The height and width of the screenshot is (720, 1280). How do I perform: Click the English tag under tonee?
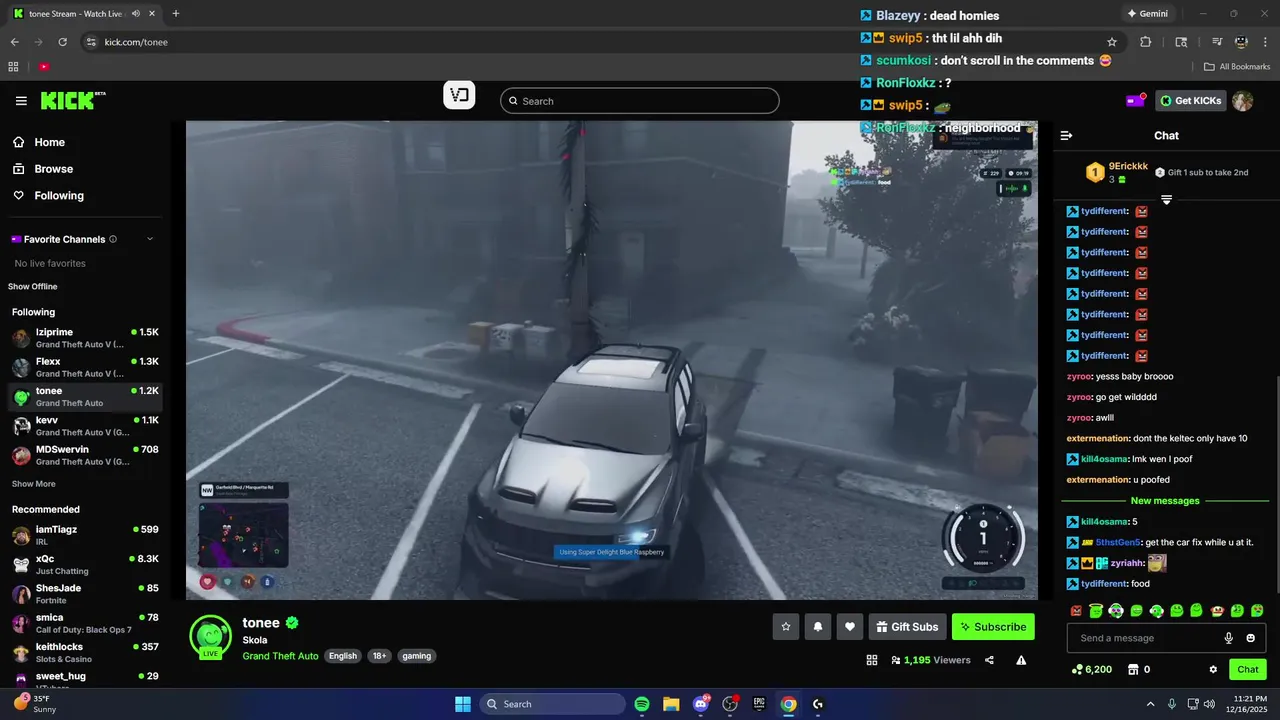click(x=343, y=656)
